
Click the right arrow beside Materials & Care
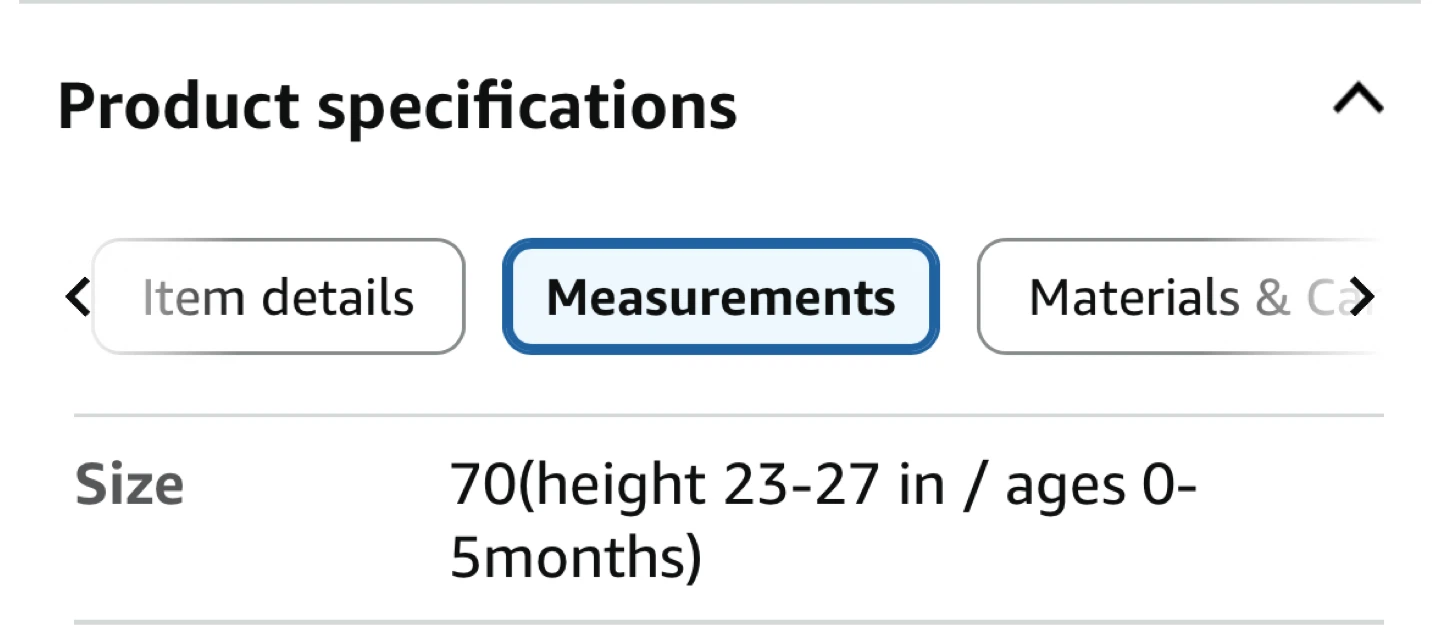click(x=1360, y=297)
